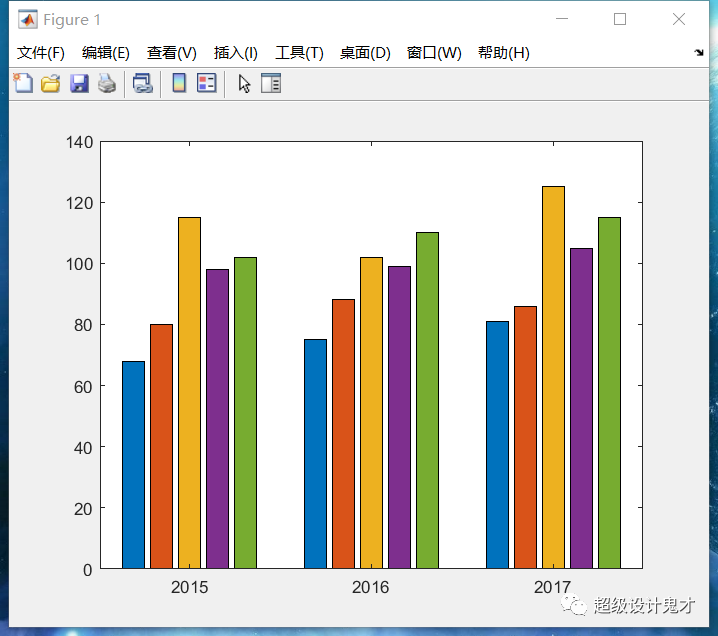Open the 编辑(E) menu

(106, 53)
